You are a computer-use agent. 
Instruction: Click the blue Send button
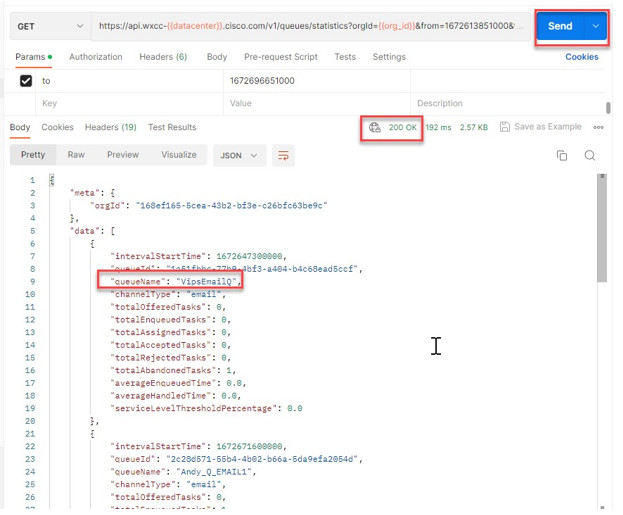point(560,26)
